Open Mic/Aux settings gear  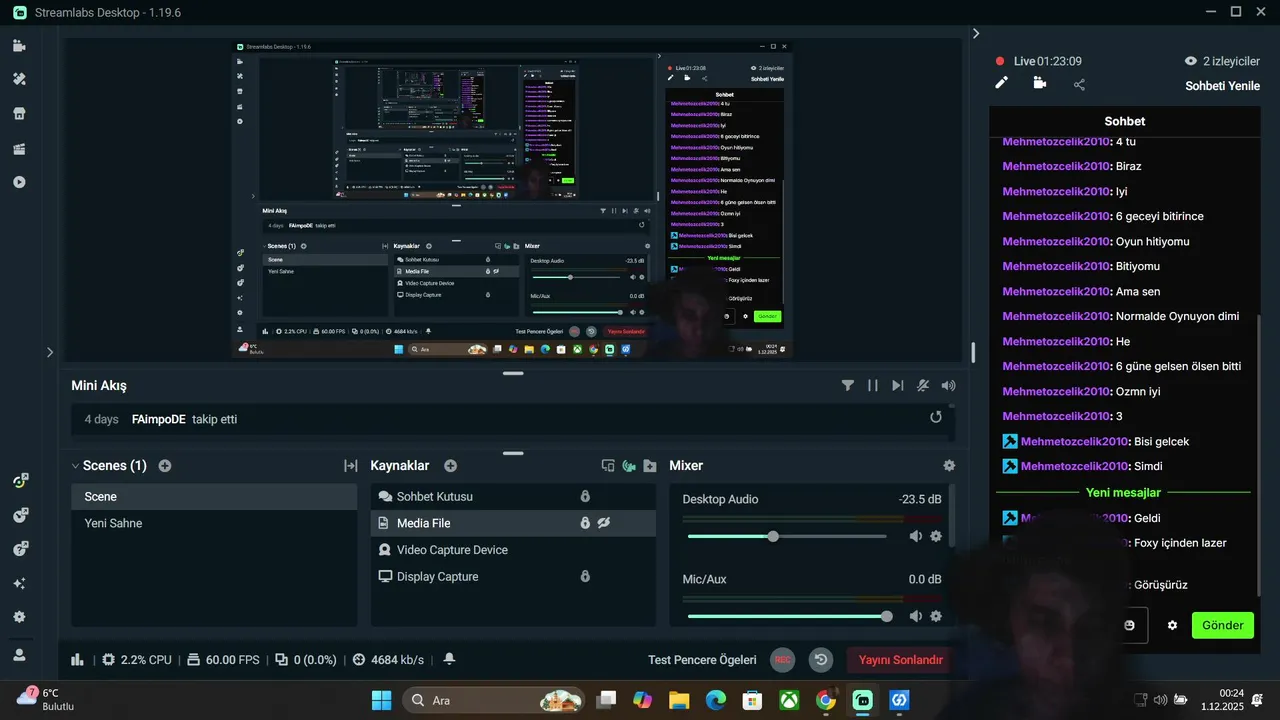(936, 616)
